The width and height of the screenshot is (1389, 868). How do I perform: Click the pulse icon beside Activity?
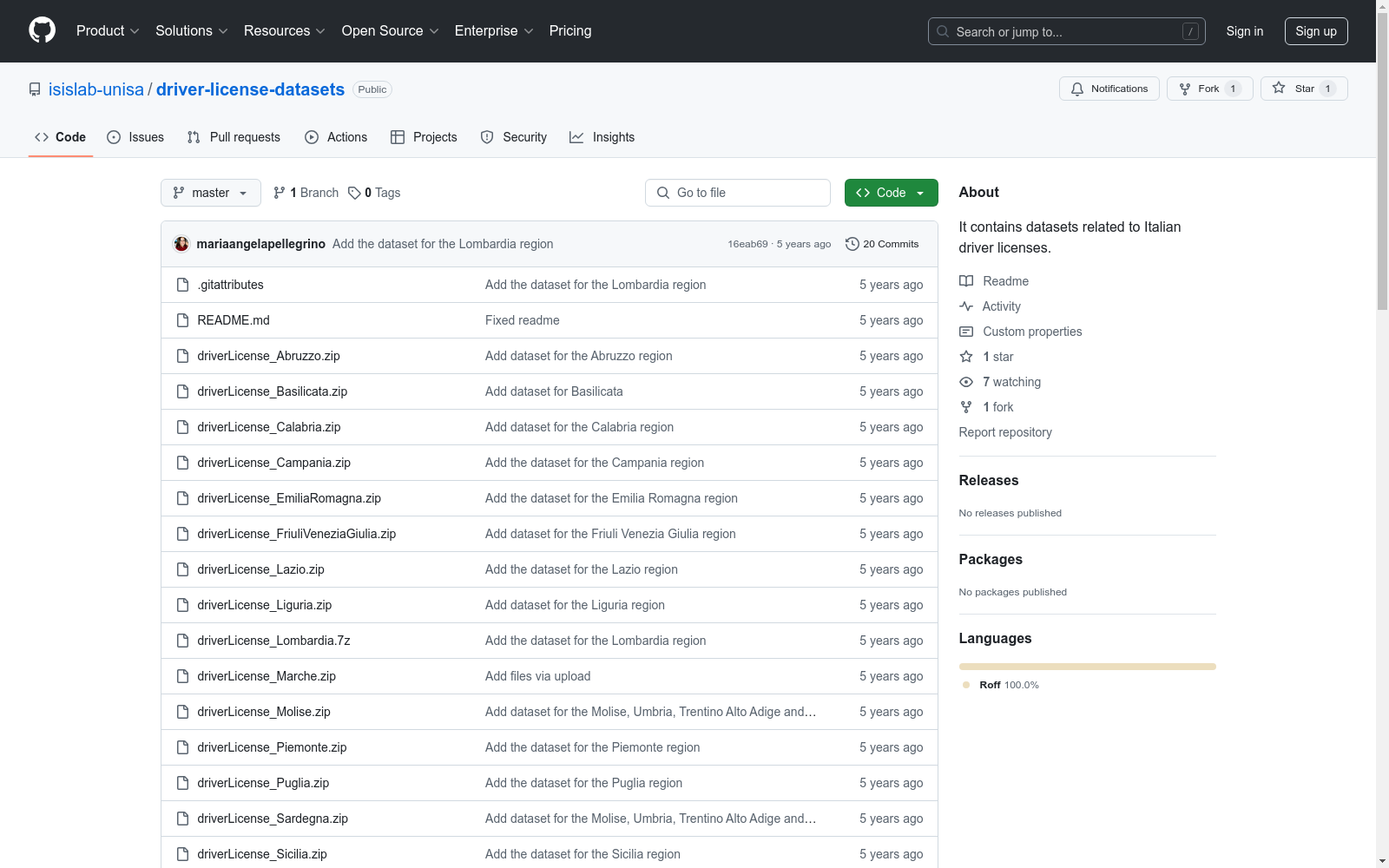[966, 306]
